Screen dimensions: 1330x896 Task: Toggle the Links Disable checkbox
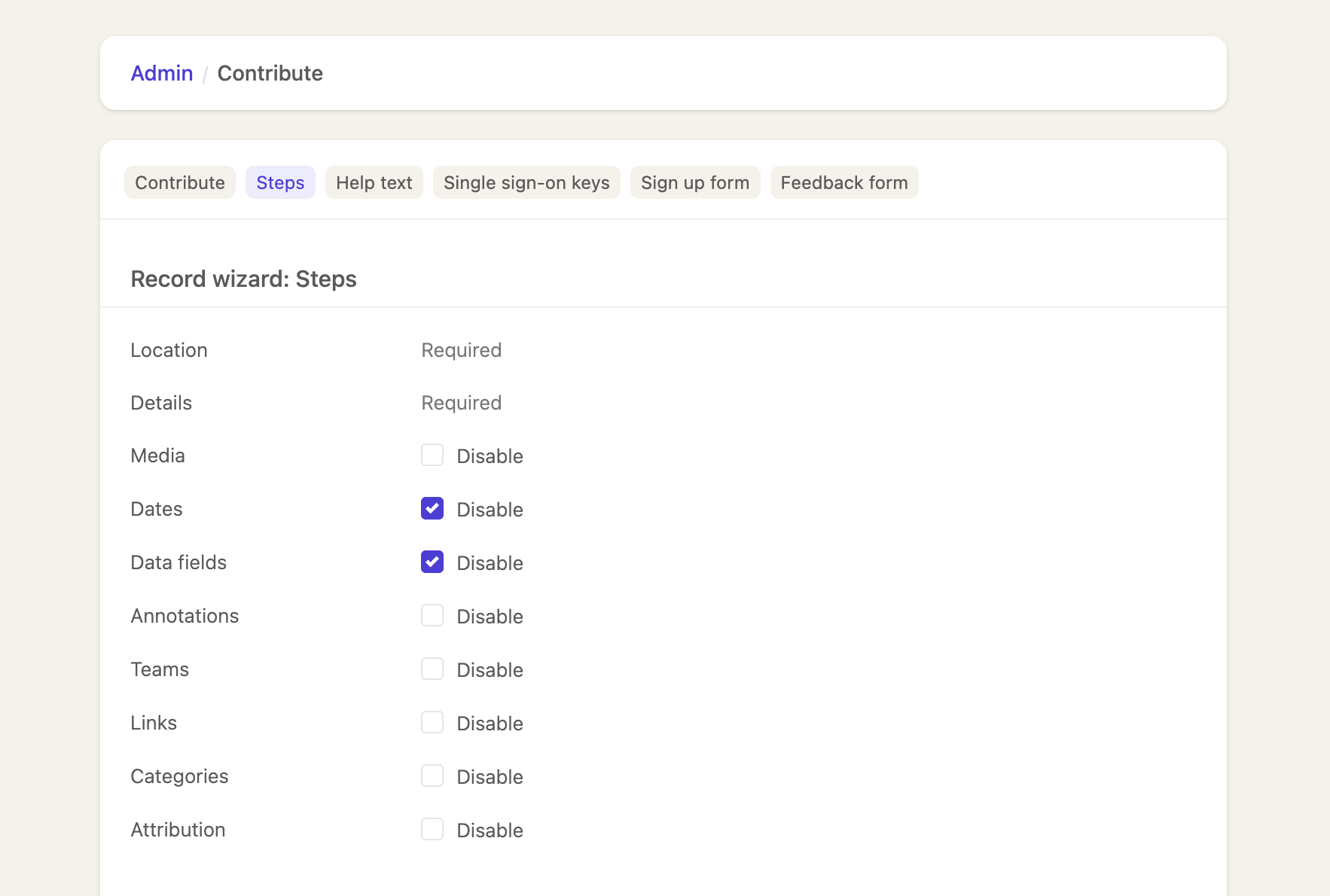click(432, 723)
